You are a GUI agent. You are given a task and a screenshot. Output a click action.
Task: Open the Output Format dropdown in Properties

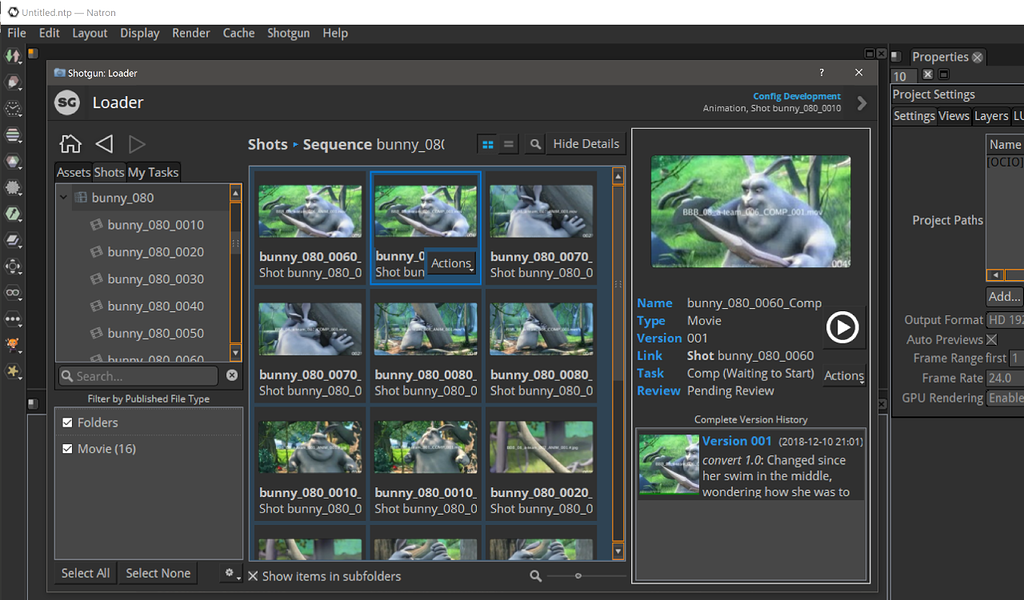[x=1008, y=319]
